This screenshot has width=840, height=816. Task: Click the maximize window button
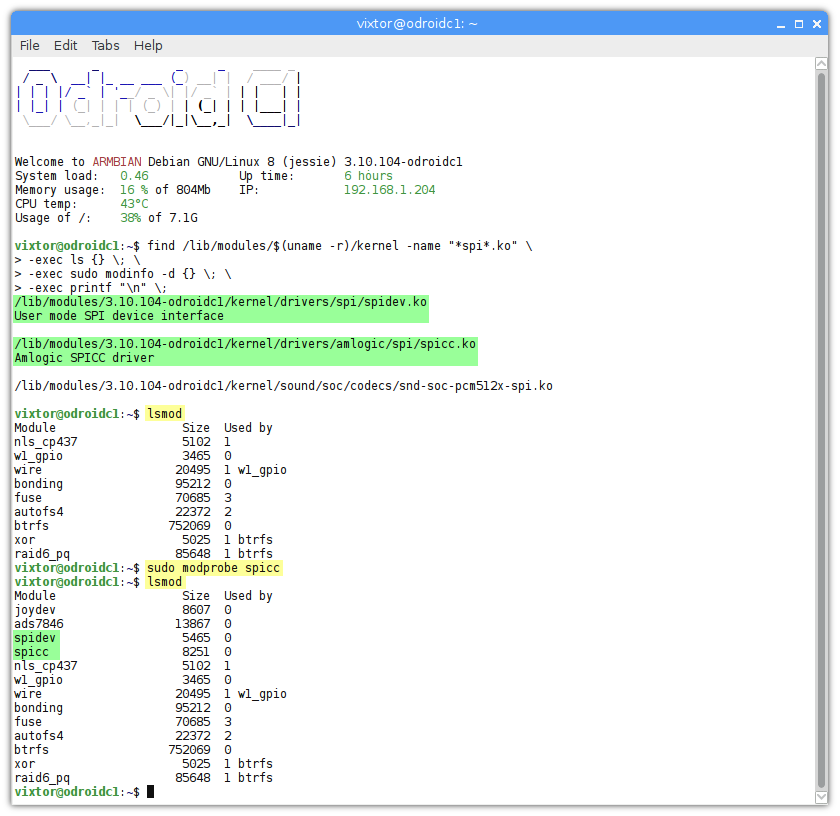[797, 23]
